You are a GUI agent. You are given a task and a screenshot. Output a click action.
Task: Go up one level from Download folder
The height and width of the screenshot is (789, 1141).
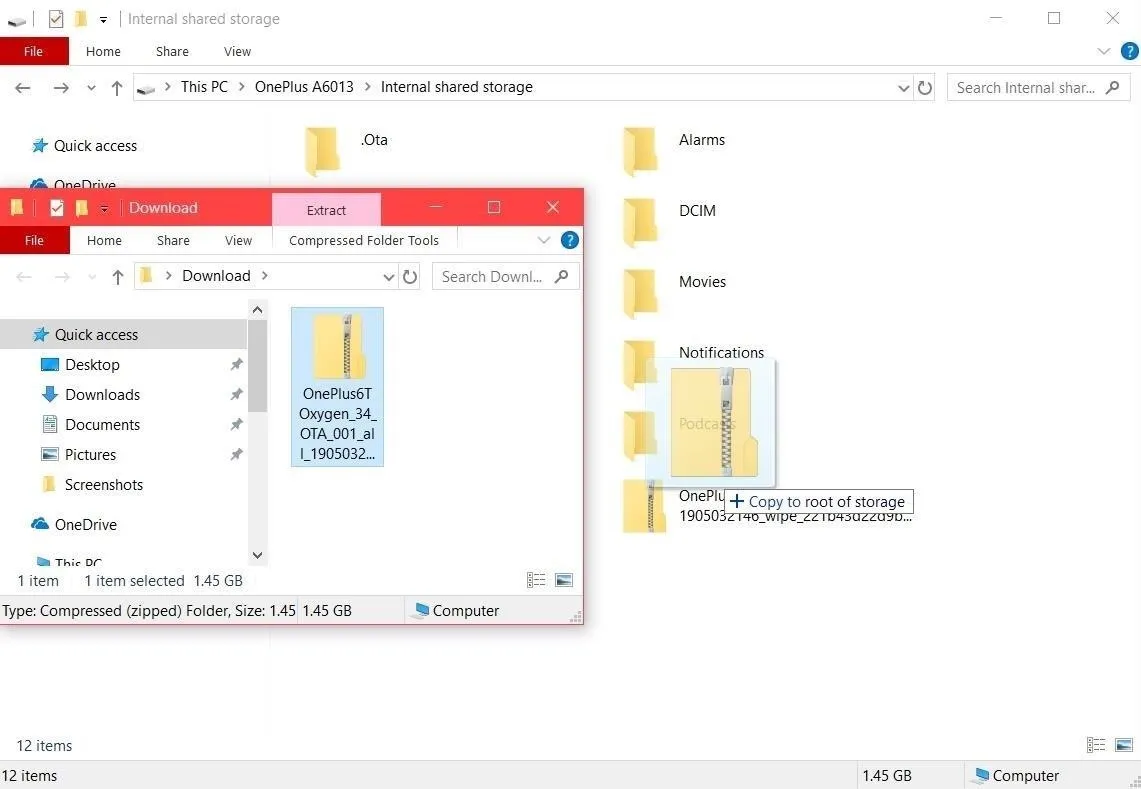117,277
